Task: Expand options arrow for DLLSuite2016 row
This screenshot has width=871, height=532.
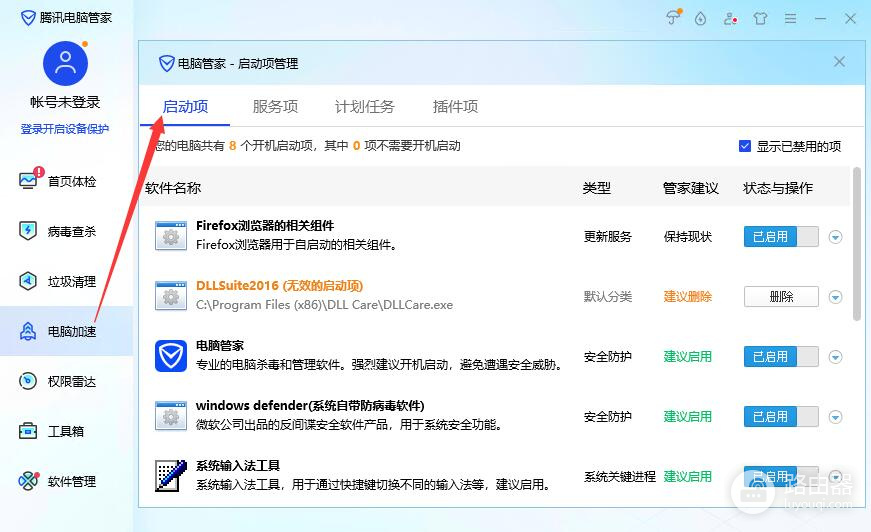Action: pos(835,297)
